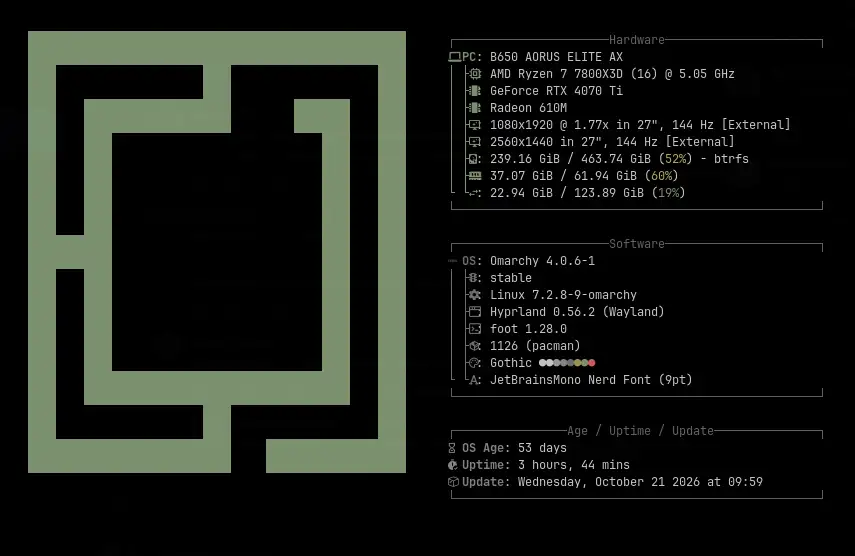Click the swap icon beside 22.94 GiB
This screenshot has width=855, height=556.
tap(475, 193)
